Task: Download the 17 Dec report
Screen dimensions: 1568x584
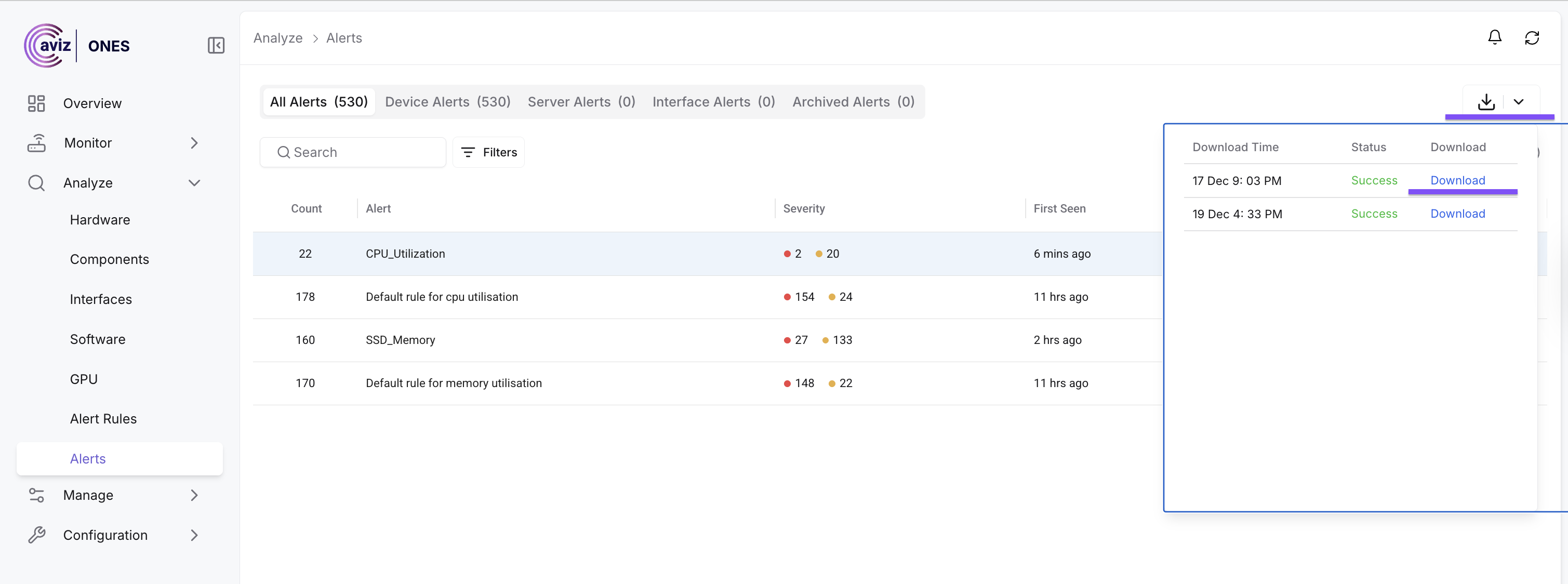Action: tap(1457, 180)
